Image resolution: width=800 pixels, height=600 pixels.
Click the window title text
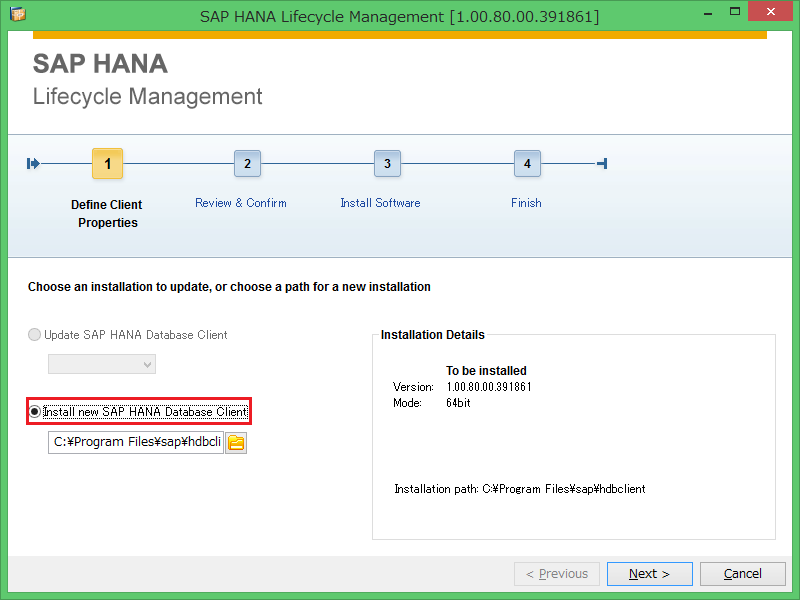[x=399, y=16]
